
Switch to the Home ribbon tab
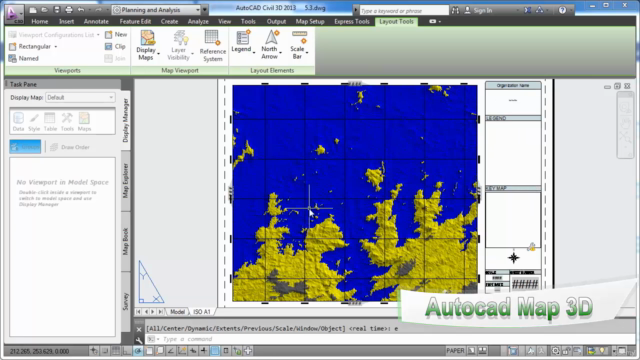(40, 21)
